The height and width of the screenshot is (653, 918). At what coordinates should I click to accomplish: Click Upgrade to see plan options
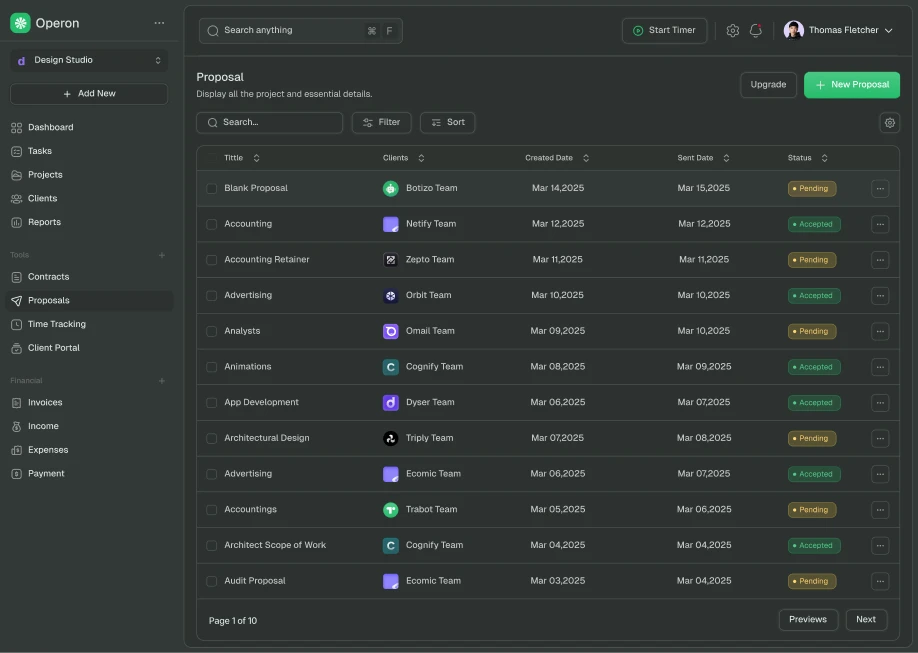[x=768, y=85]
